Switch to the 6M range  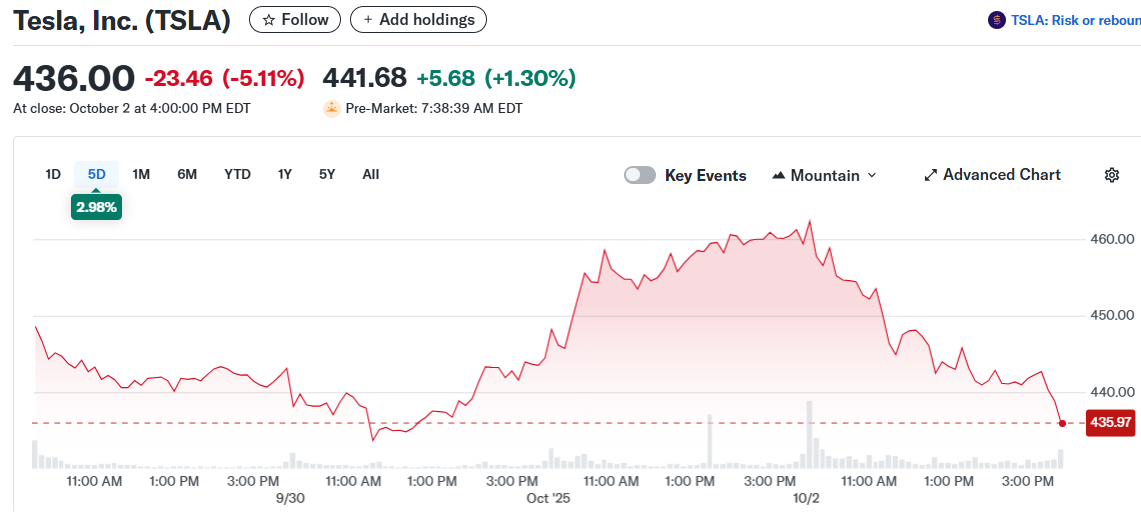tap(187, 174)
